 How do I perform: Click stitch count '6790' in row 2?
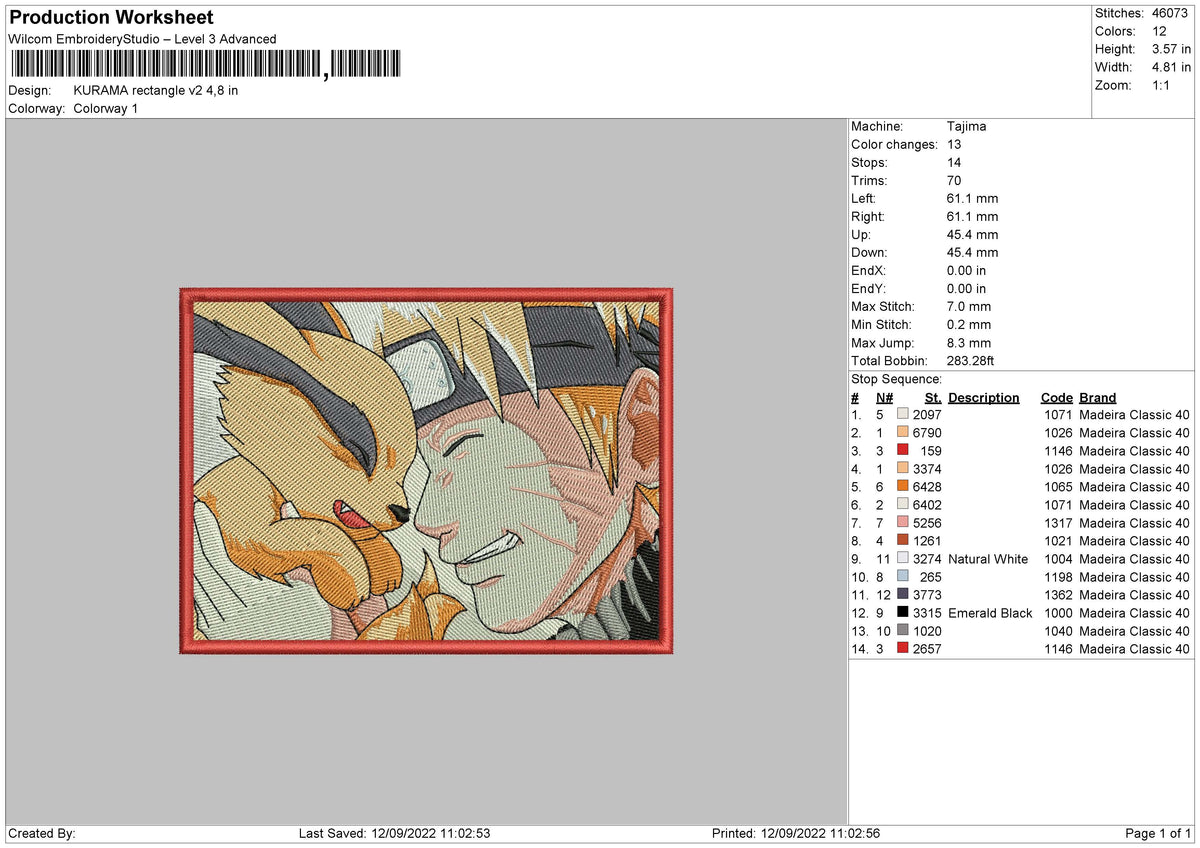click(927, 433)
